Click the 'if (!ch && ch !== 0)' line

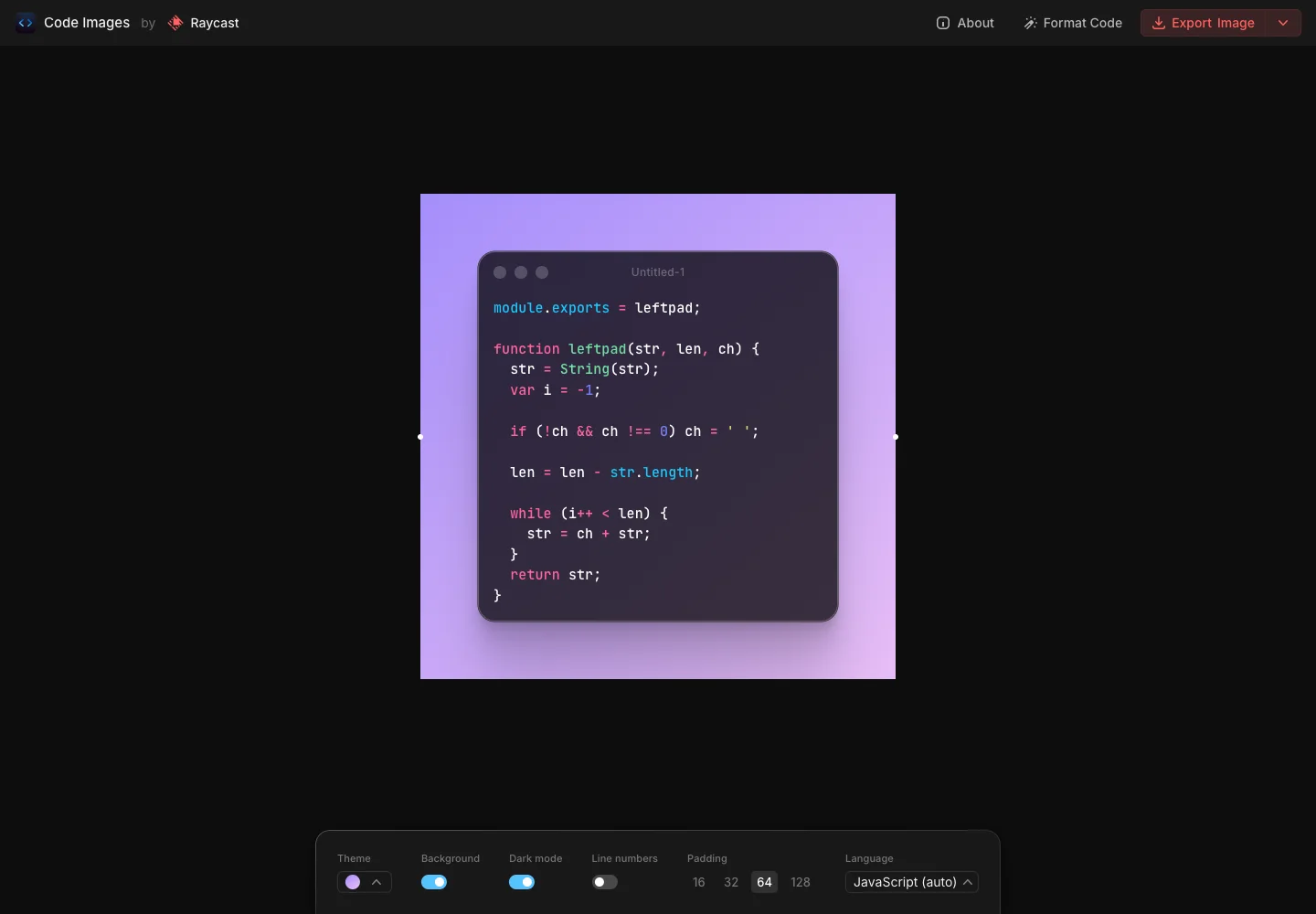[x=634, y=431]
